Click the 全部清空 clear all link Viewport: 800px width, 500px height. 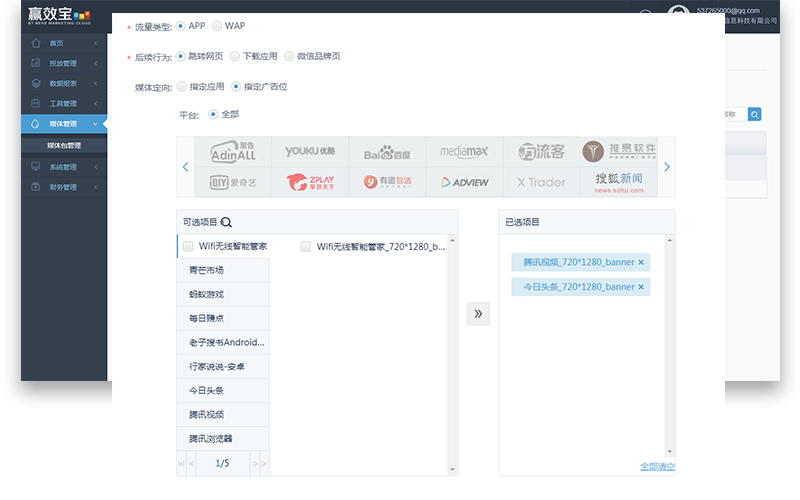tap(657, 466)
